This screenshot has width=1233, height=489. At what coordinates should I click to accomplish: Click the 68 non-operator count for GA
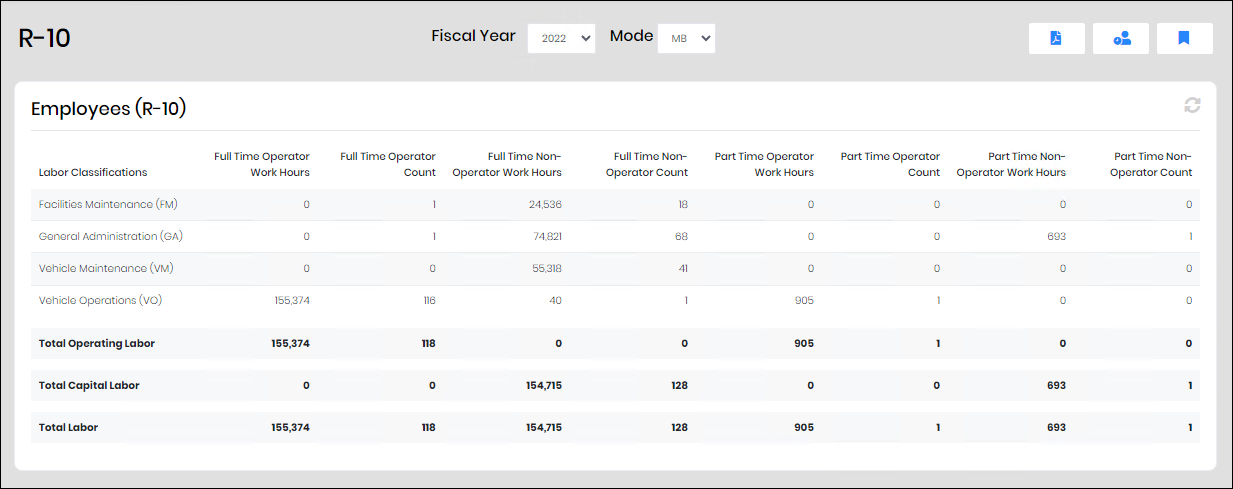pyautogui.click(x=681, y=236)
